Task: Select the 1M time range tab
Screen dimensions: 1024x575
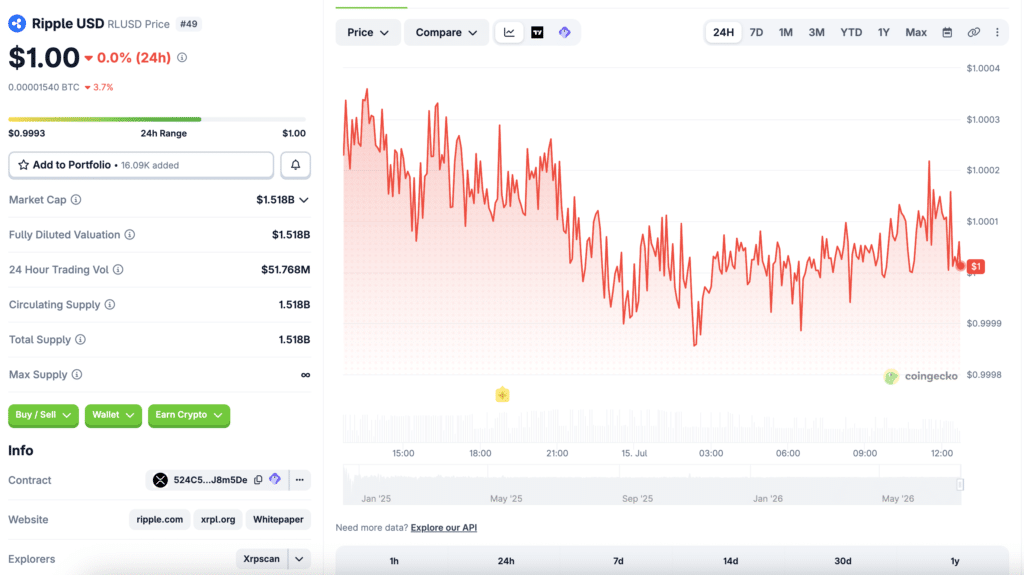Action: (x=786, y=32)
